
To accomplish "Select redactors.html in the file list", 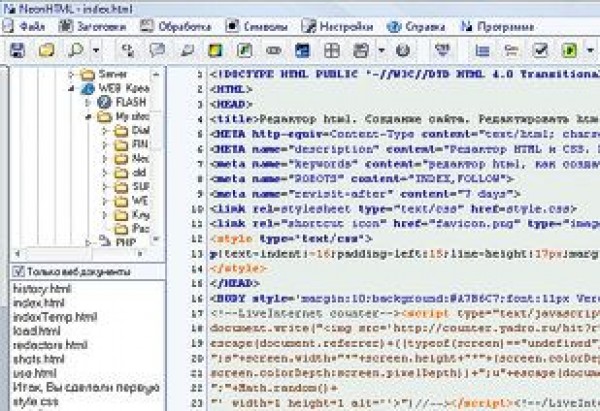I will pos(50,345).
